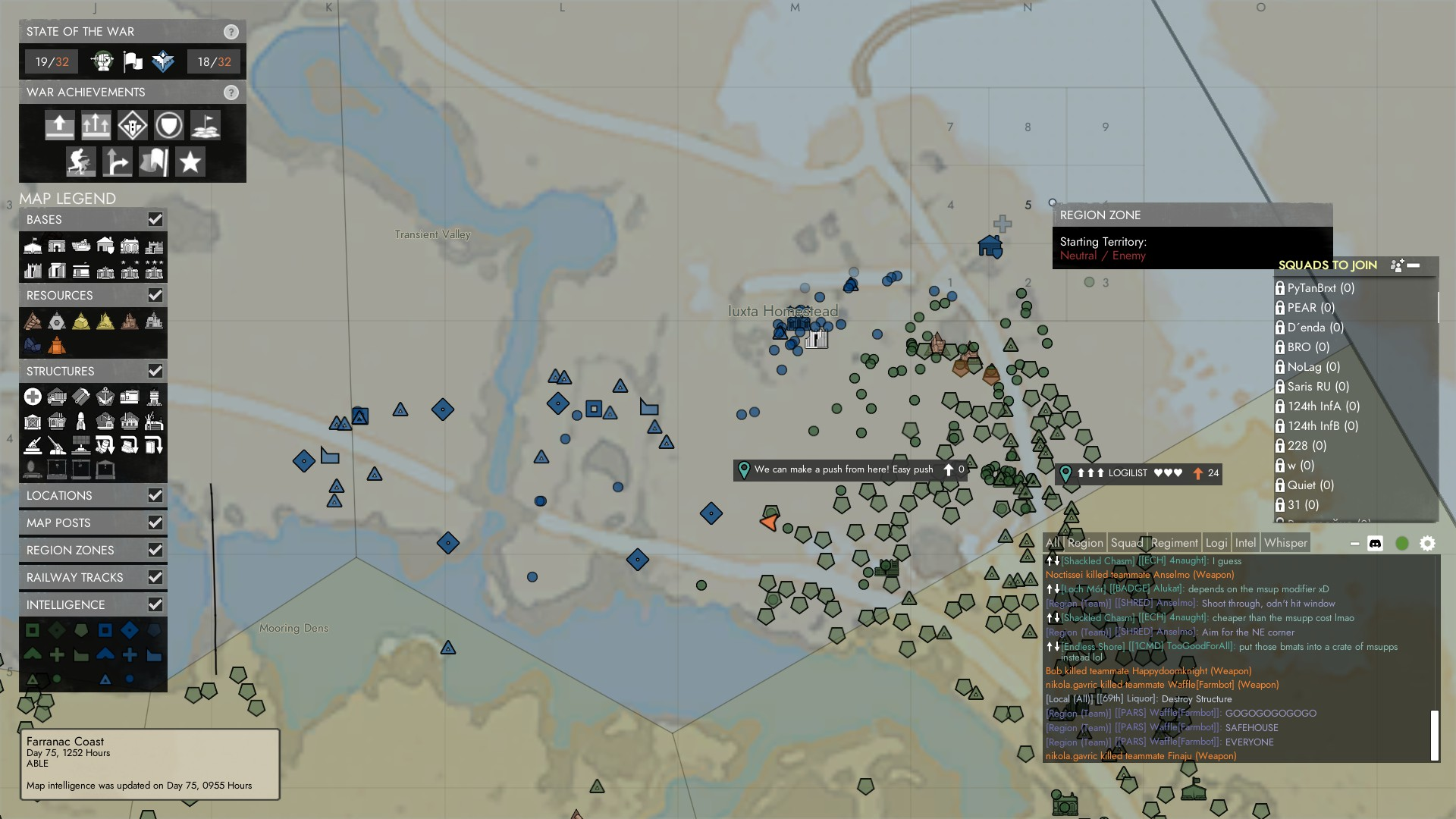Open War Achievements help icon

pos(231,93)
